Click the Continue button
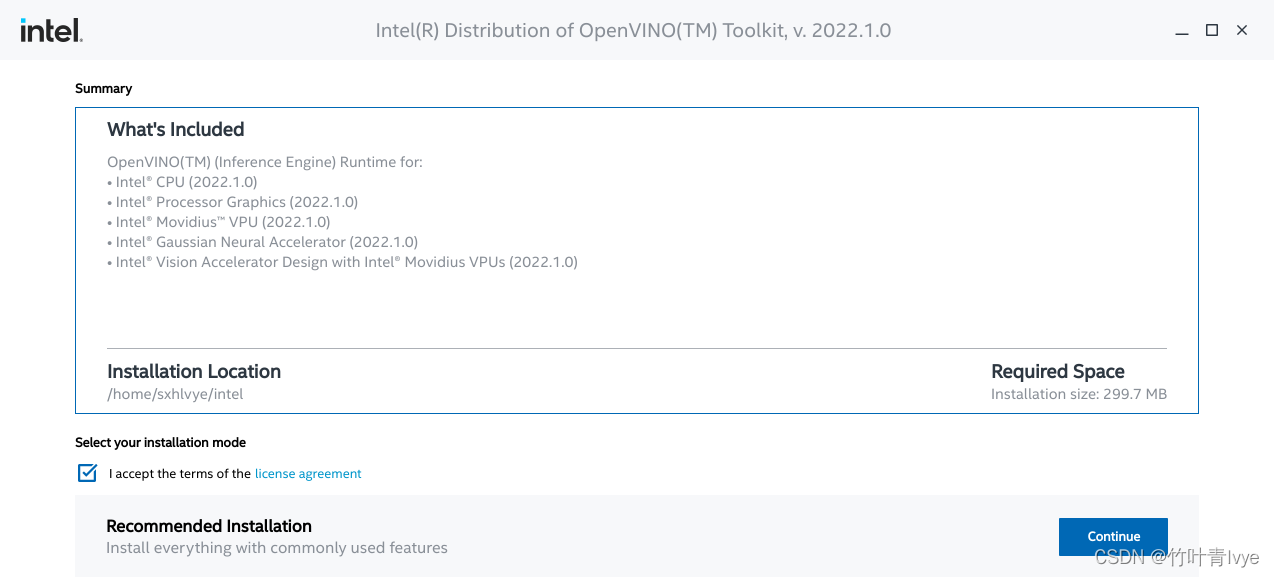 tap(1113, 537)
